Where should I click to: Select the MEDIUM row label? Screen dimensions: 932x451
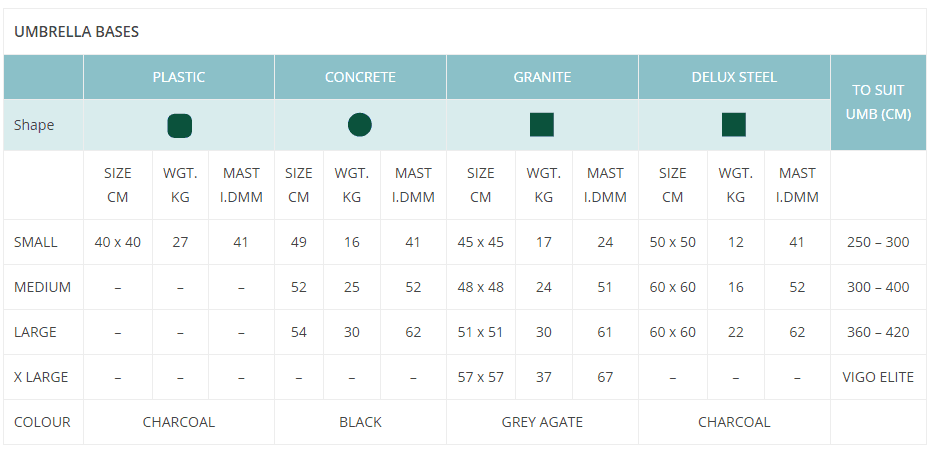42,287
